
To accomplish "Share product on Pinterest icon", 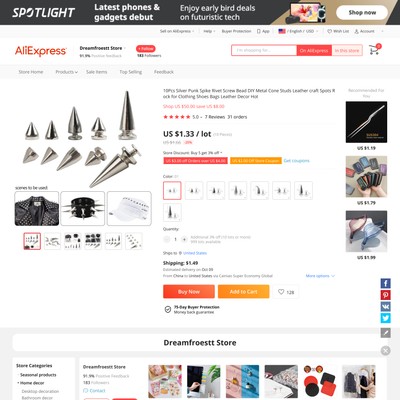I will point(386,295).
